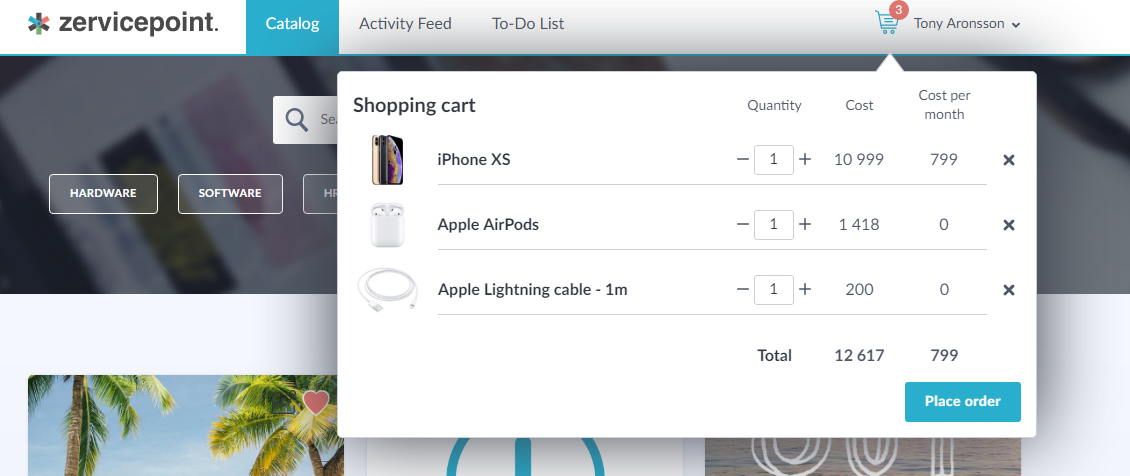
Task: Select the Catalog tab
Action: pyautogui.click(x=292, y=24)
